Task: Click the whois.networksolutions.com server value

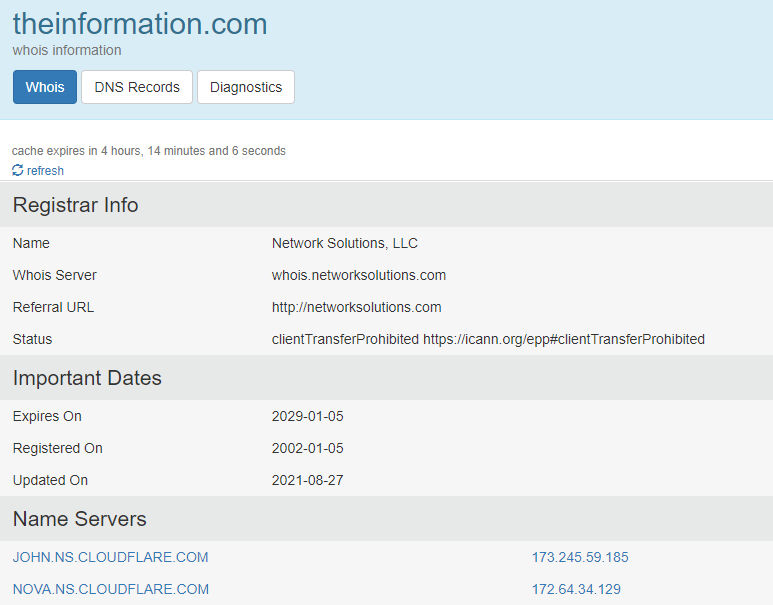Action: click(359, 275)
